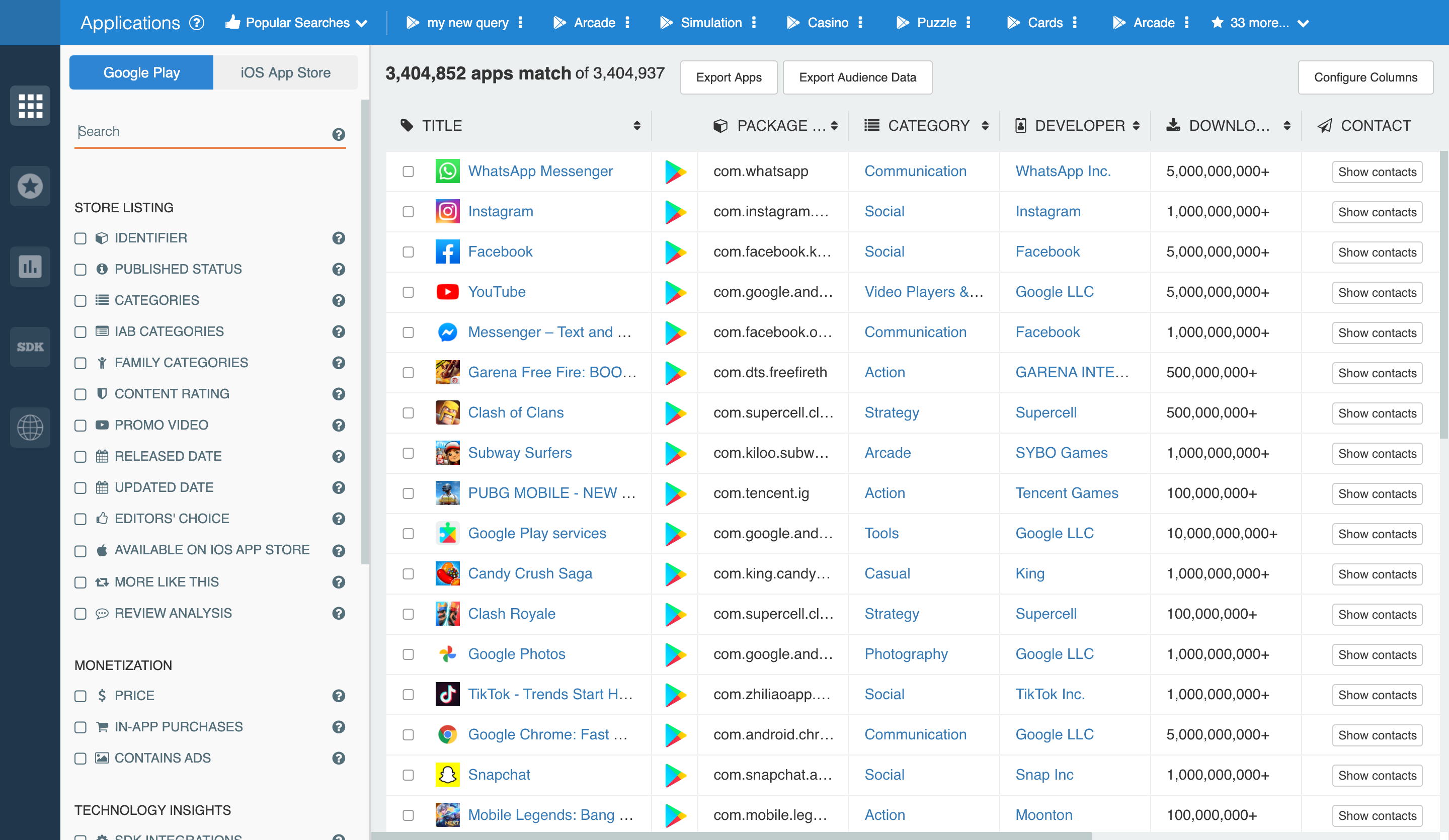Click the star favorites sidebar icon

(30, 186)
